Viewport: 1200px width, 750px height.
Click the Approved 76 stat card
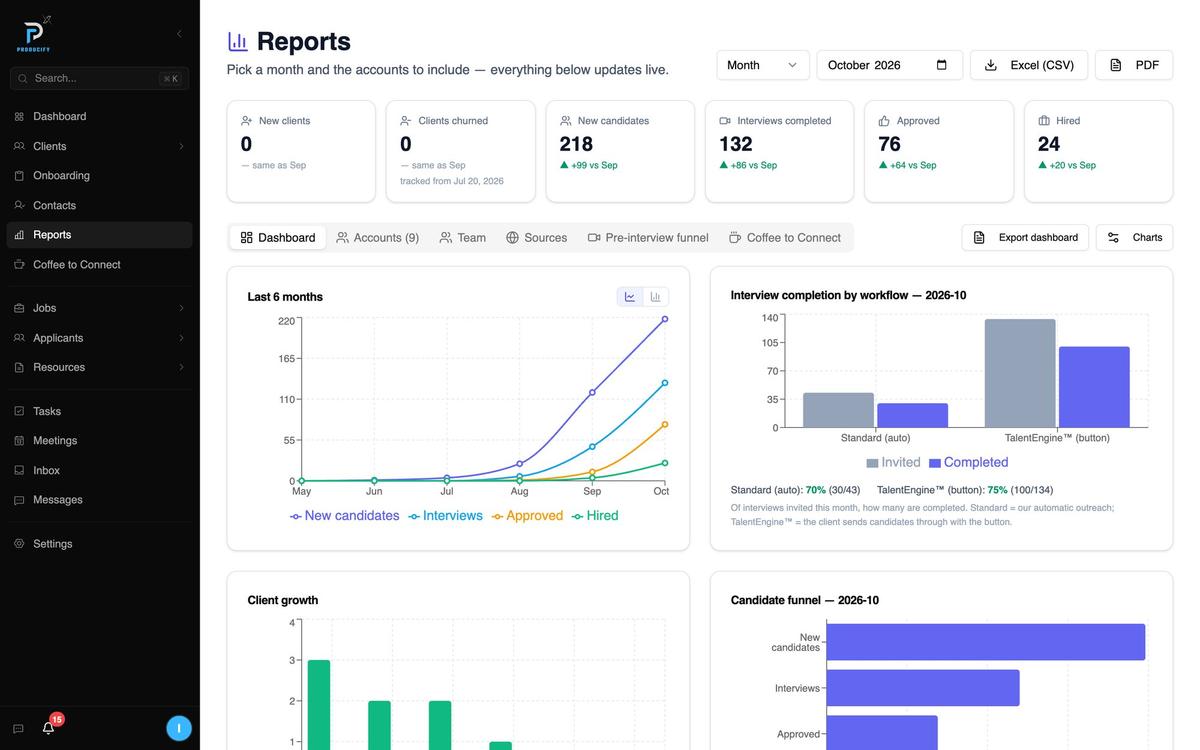coord(939,151)
